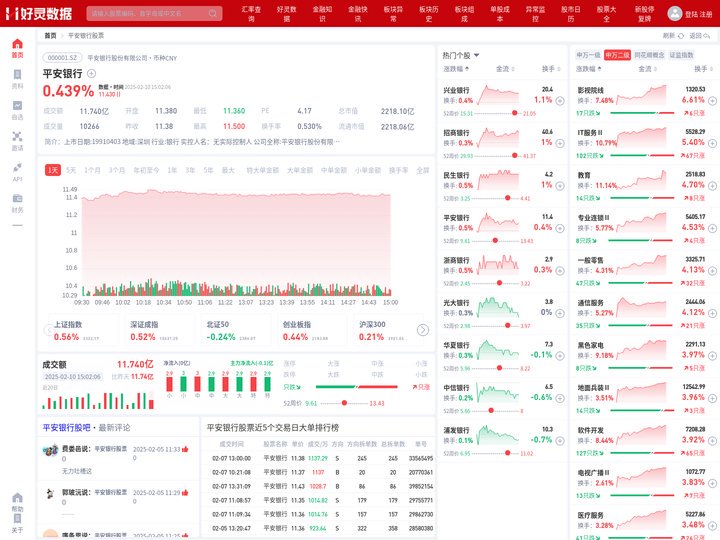720x540 pixels.
Task: Switch to the 证监指数 tab
Action: (681, 55)
